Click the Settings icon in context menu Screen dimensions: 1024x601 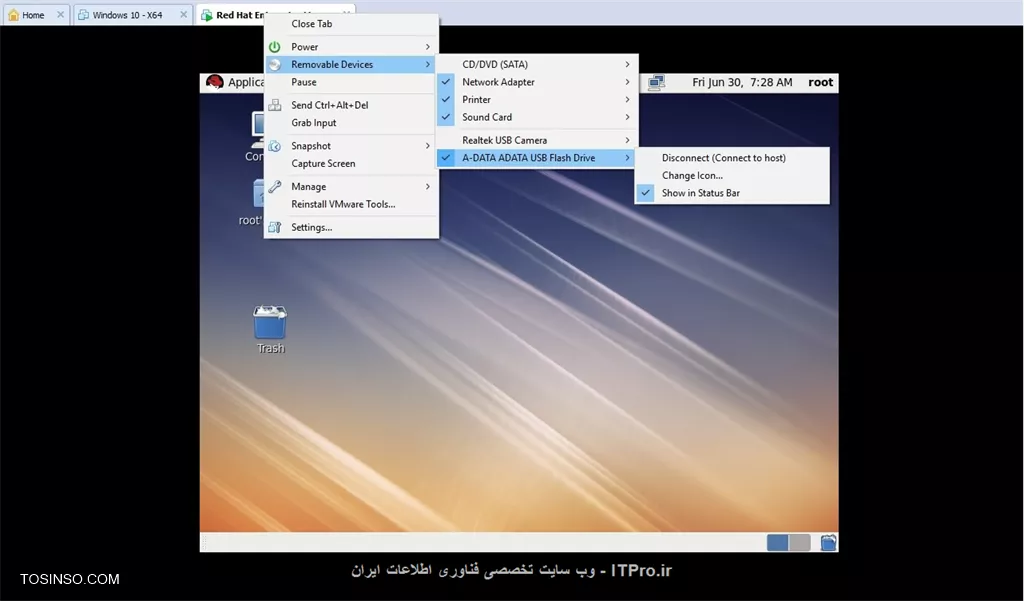coord(274,227)
